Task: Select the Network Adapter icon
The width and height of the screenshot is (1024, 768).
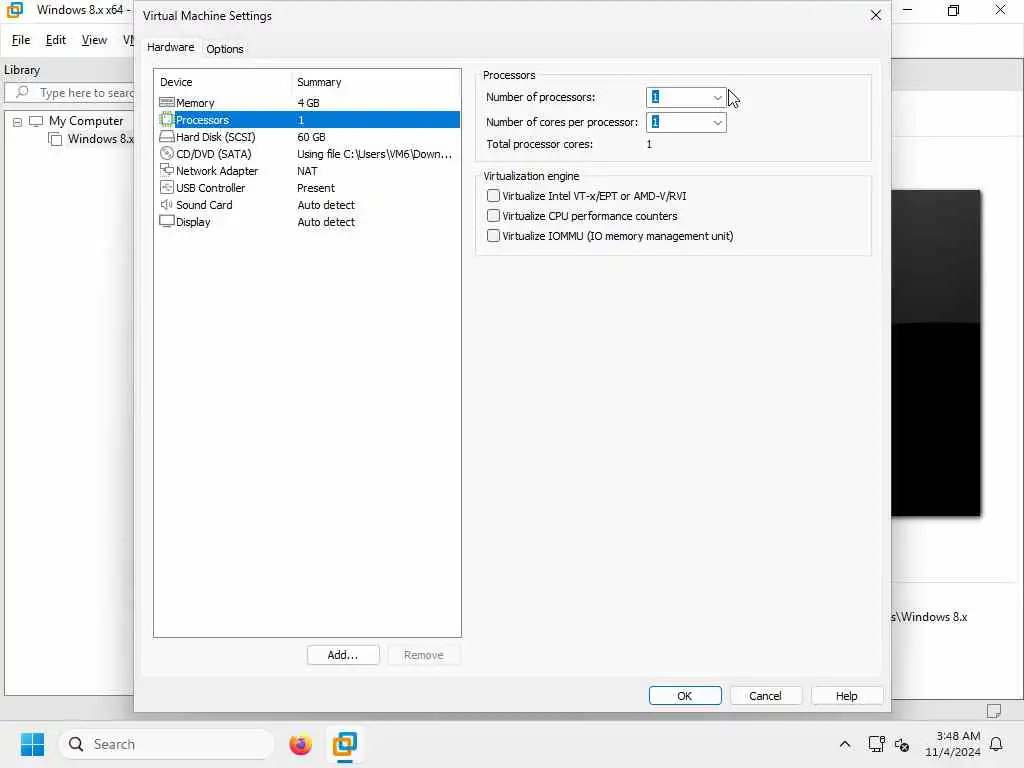Action: (167, 170)
